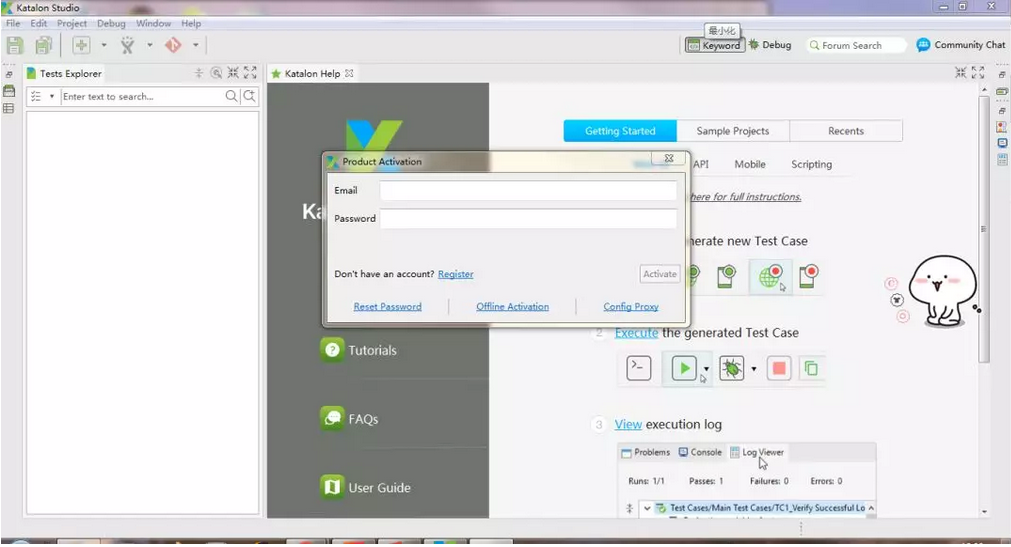The width and height of the screenshot is (1011, 547).
Task: Click the Config Proxy link
Action: click(631, 306)
